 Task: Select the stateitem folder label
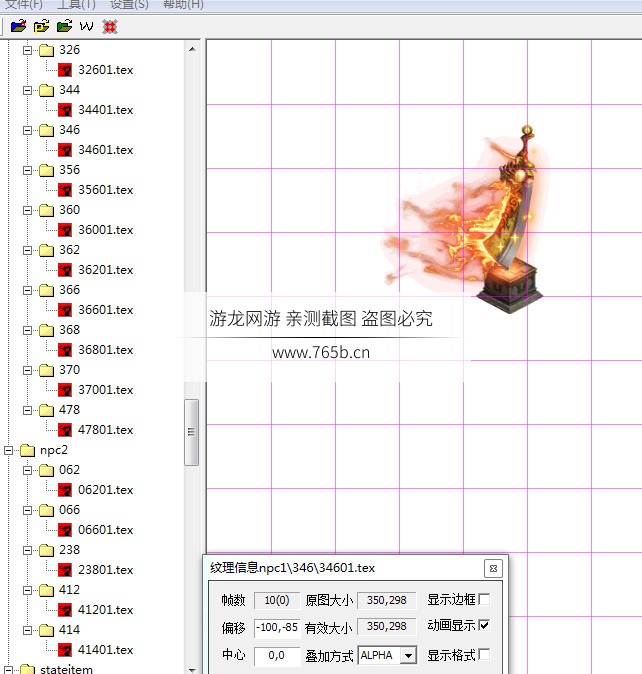66,669
